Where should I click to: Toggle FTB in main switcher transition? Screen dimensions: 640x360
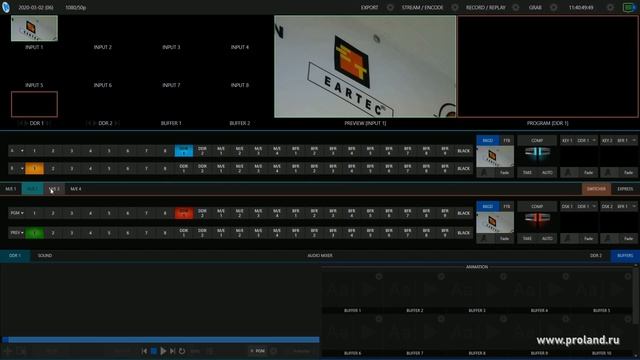tap(507, 207)
